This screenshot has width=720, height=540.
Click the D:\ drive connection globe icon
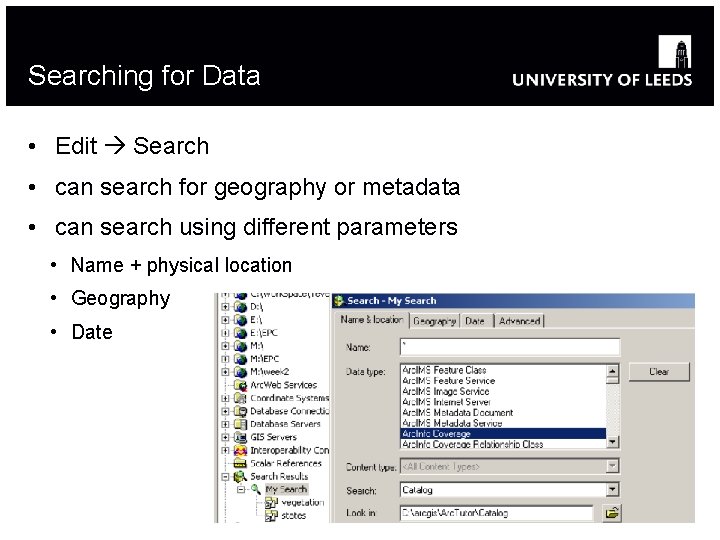(241, 307)
